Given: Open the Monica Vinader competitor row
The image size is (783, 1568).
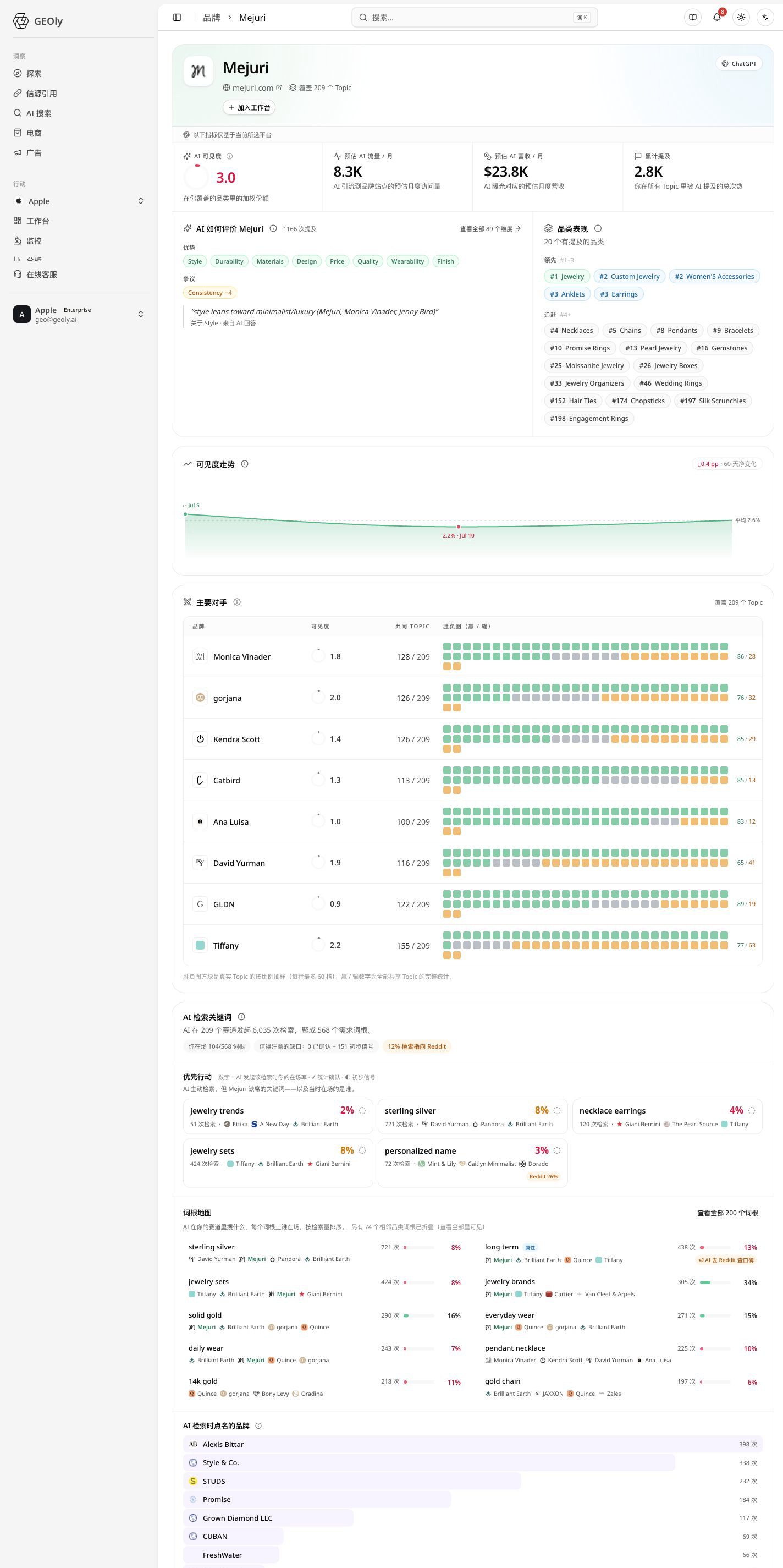Looking at the screenshot, I should pos(473,656).
